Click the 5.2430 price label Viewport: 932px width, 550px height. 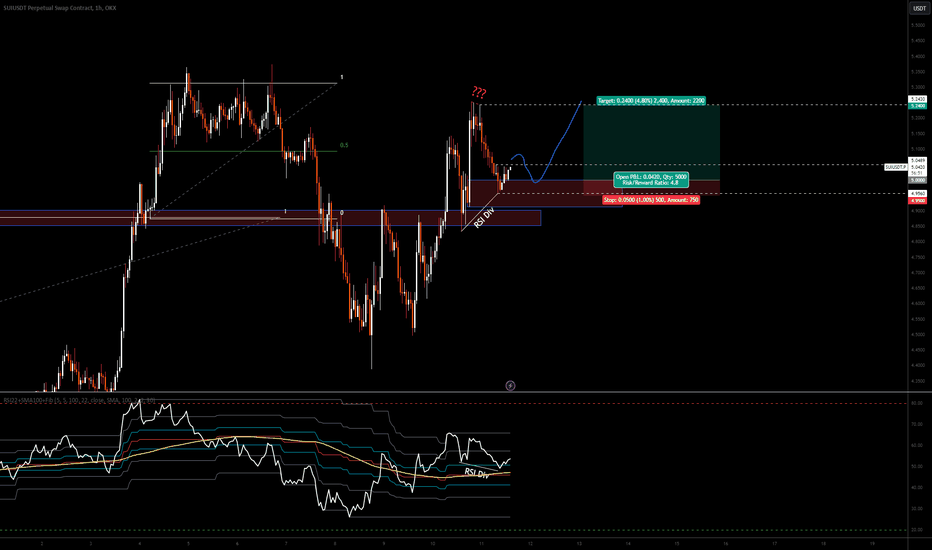pos(917,99)
